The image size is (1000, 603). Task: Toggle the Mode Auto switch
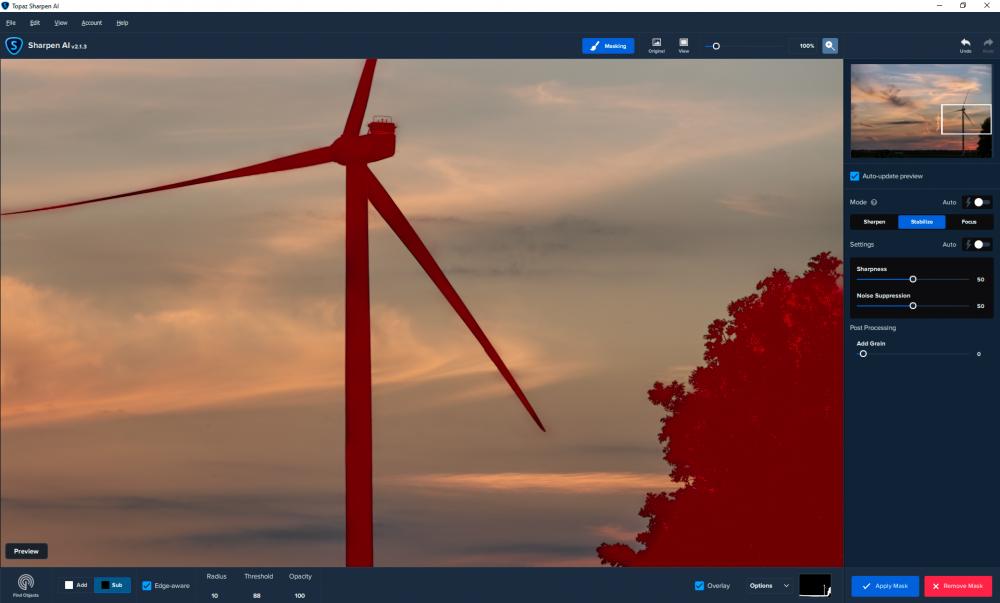978,202
